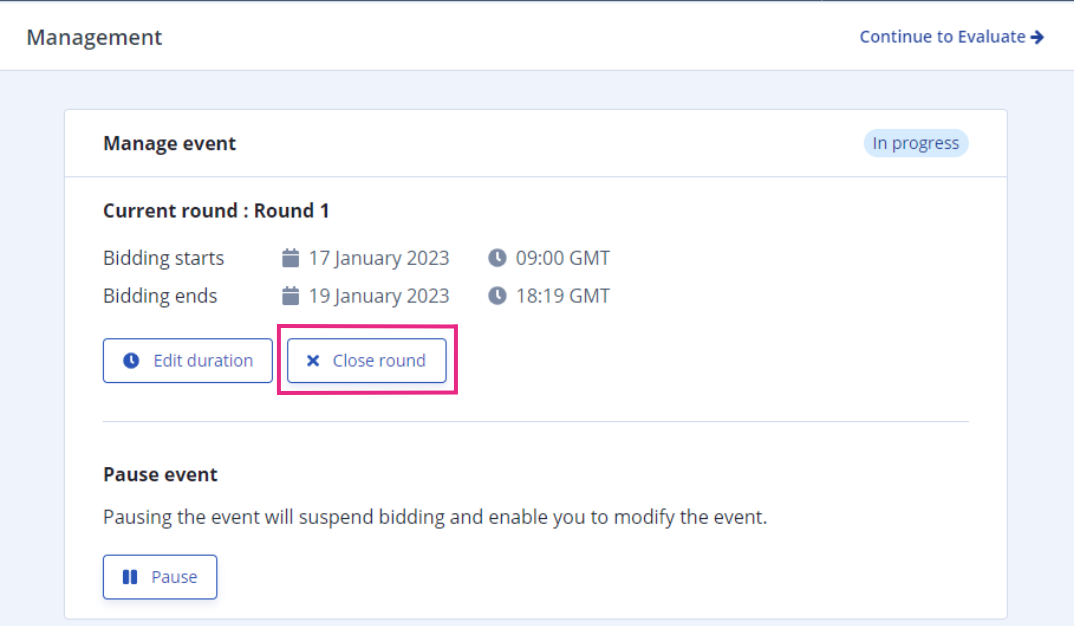The width and height of the screenshot is (1074, 626).
Task: Click the In progress status badge
Action: (x=916, y=143)
